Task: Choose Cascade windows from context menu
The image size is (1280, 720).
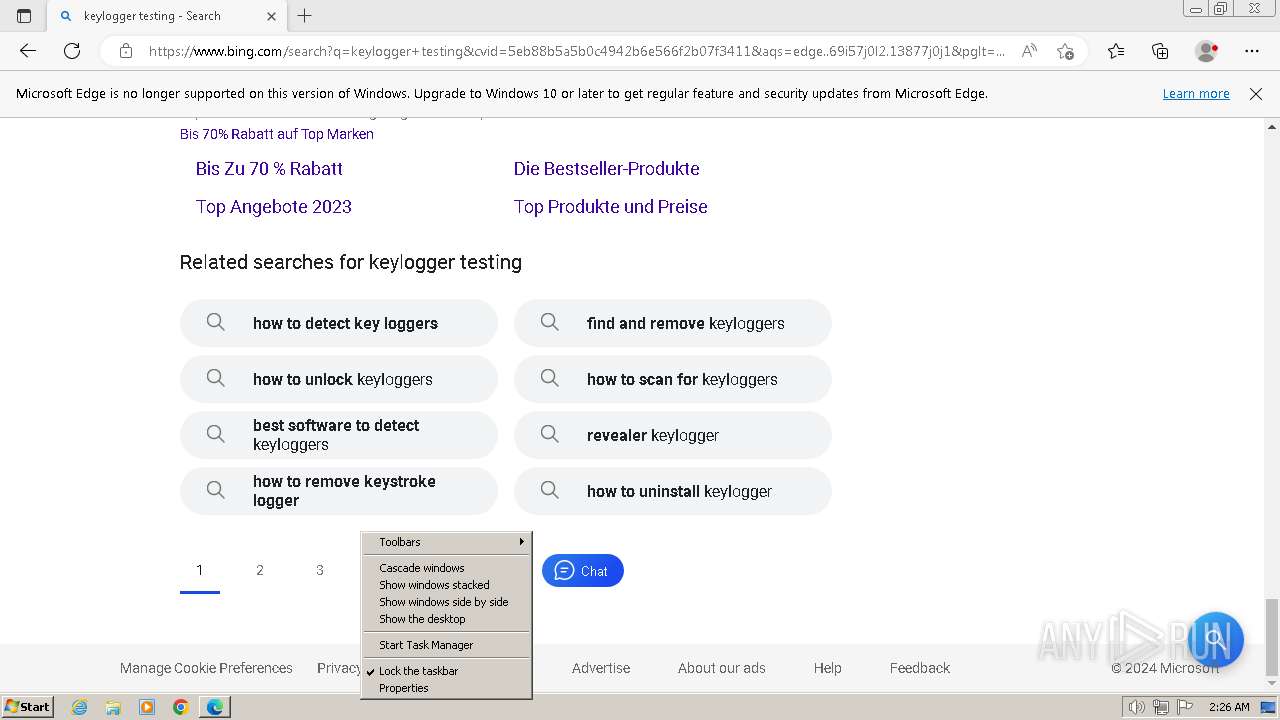Action: (x=445, y=568)
